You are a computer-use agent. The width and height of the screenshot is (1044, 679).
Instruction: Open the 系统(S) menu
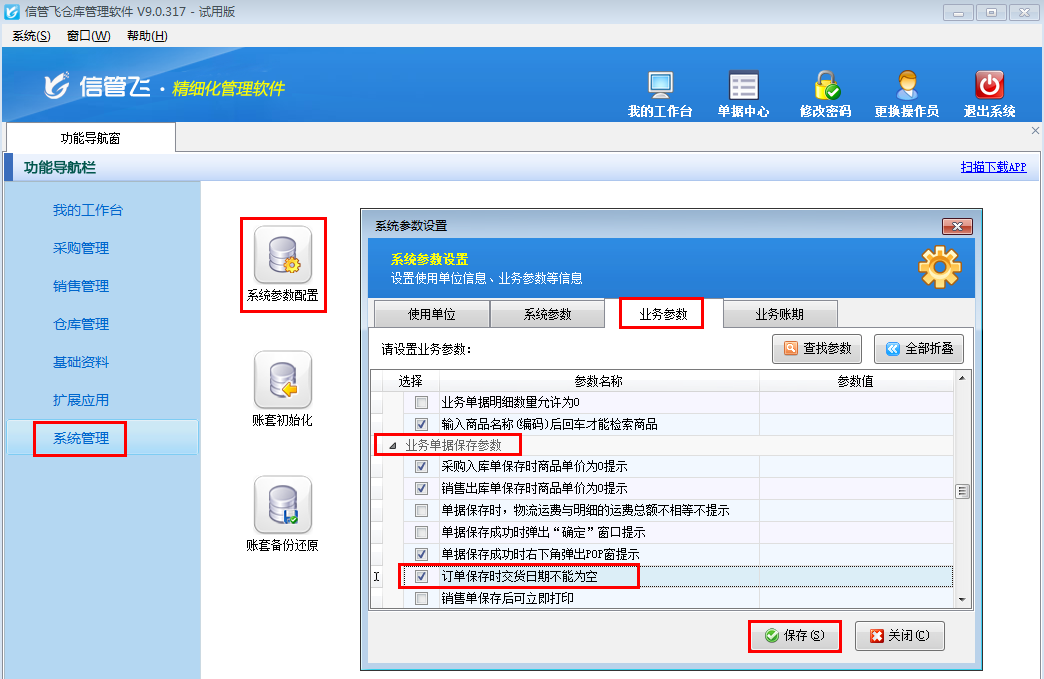pyautogui.click(x=30, y=35)
